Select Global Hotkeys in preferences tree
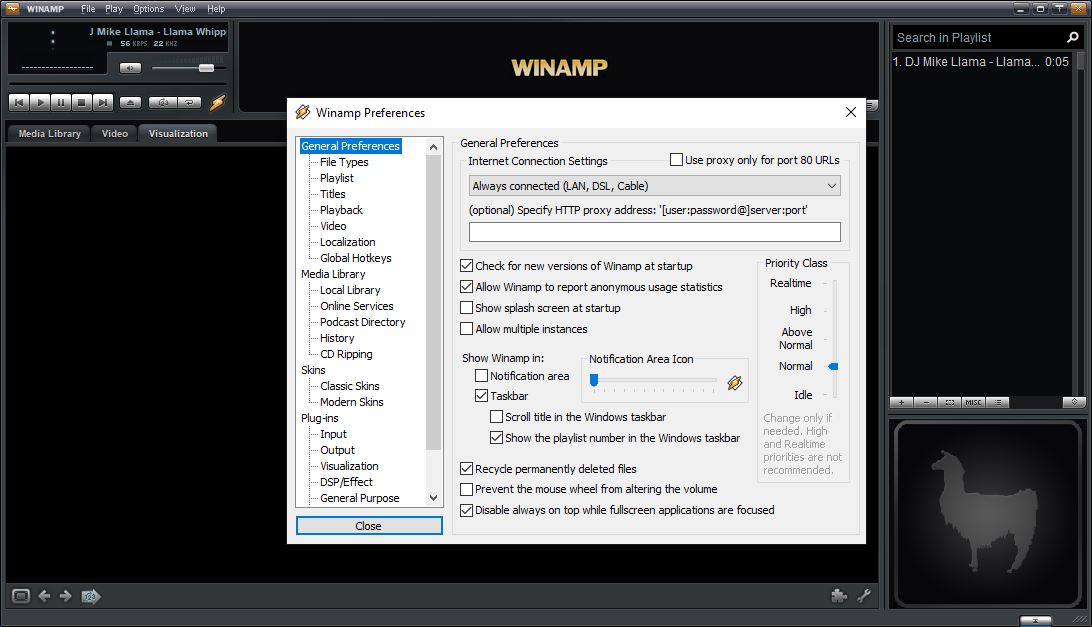The width and height of the screenshot is (1092, 627). click(x=355, y=258)
